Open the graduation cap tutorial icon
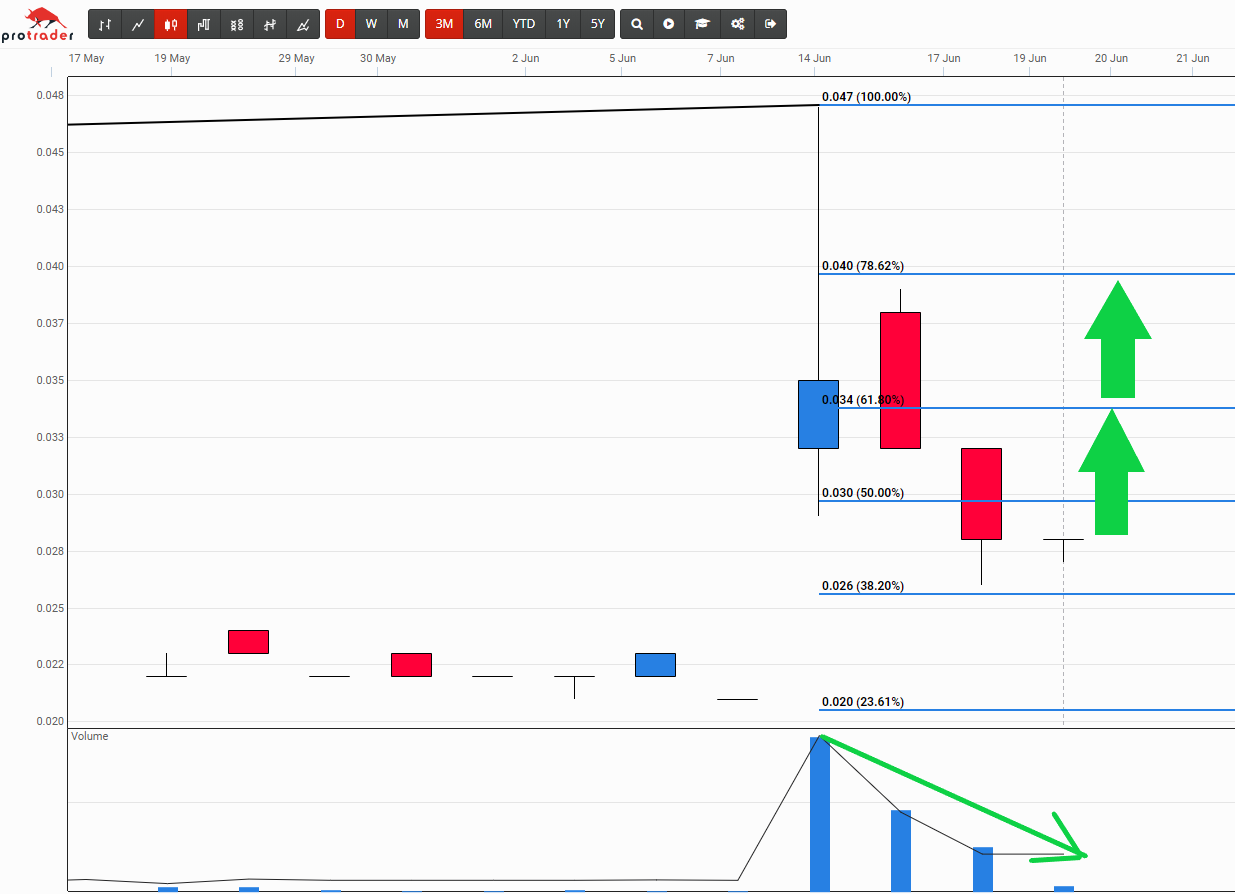 point(703,24)
